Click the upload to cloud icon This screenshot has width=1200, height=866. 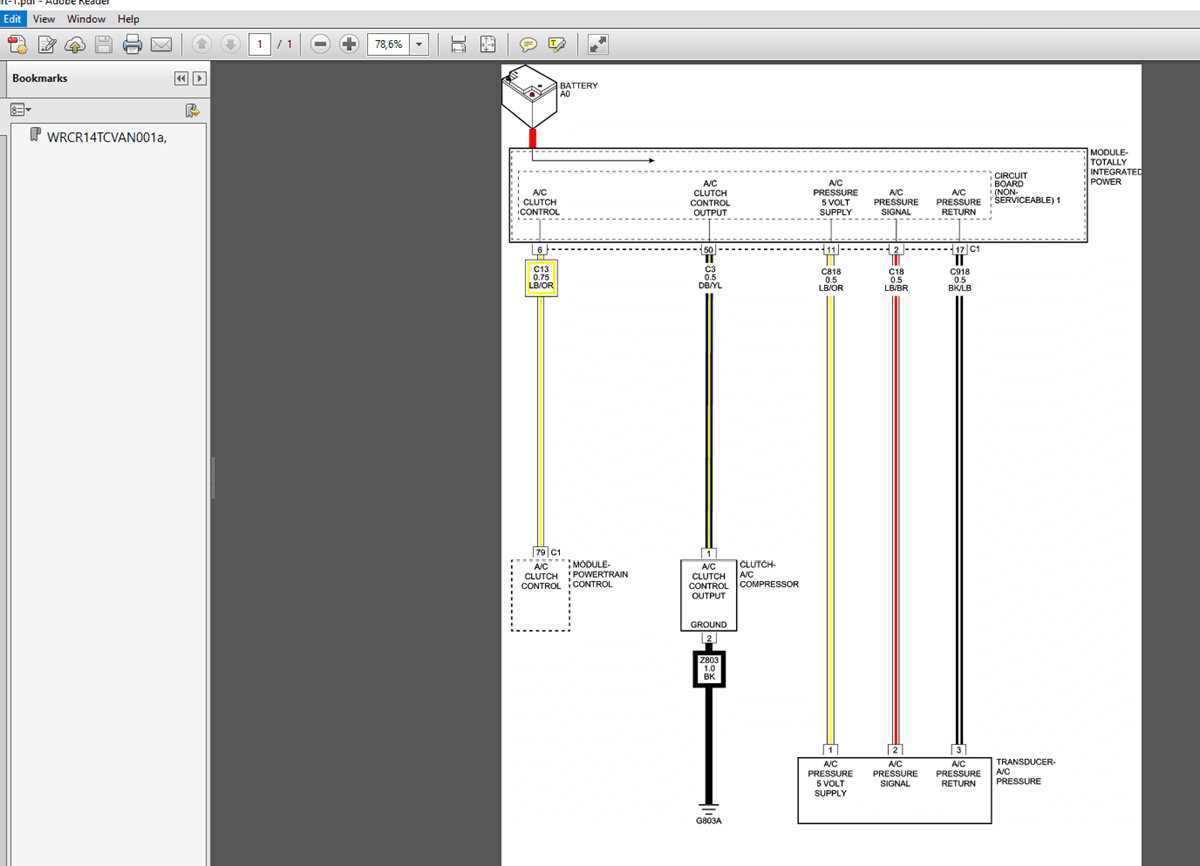tap(75, 44)
